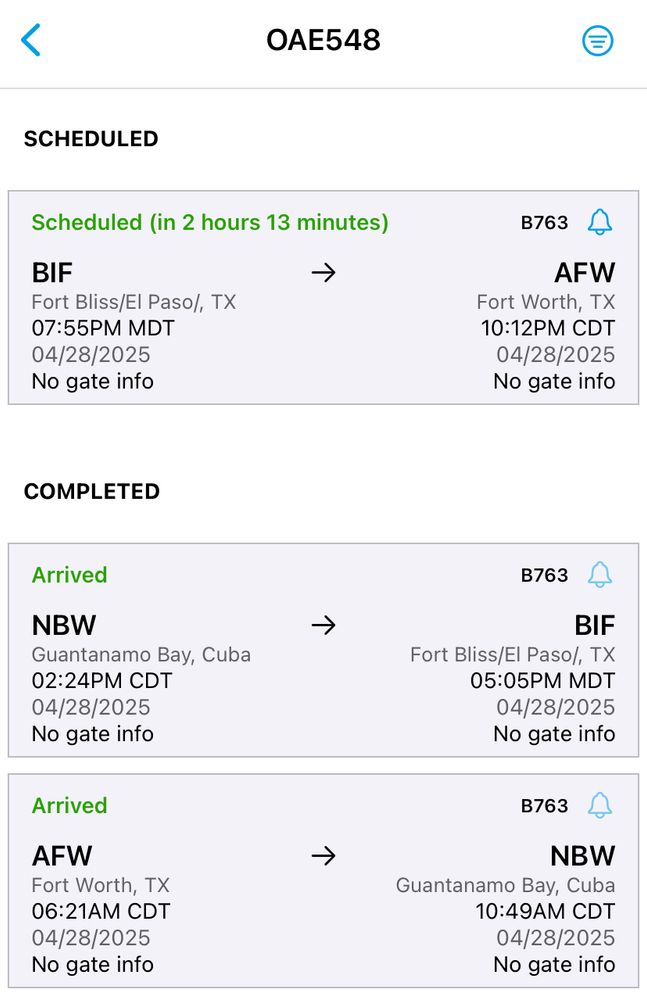Tap B763 aircraft type in scheduled flight
647x1000 pixels.
(544, 223)
